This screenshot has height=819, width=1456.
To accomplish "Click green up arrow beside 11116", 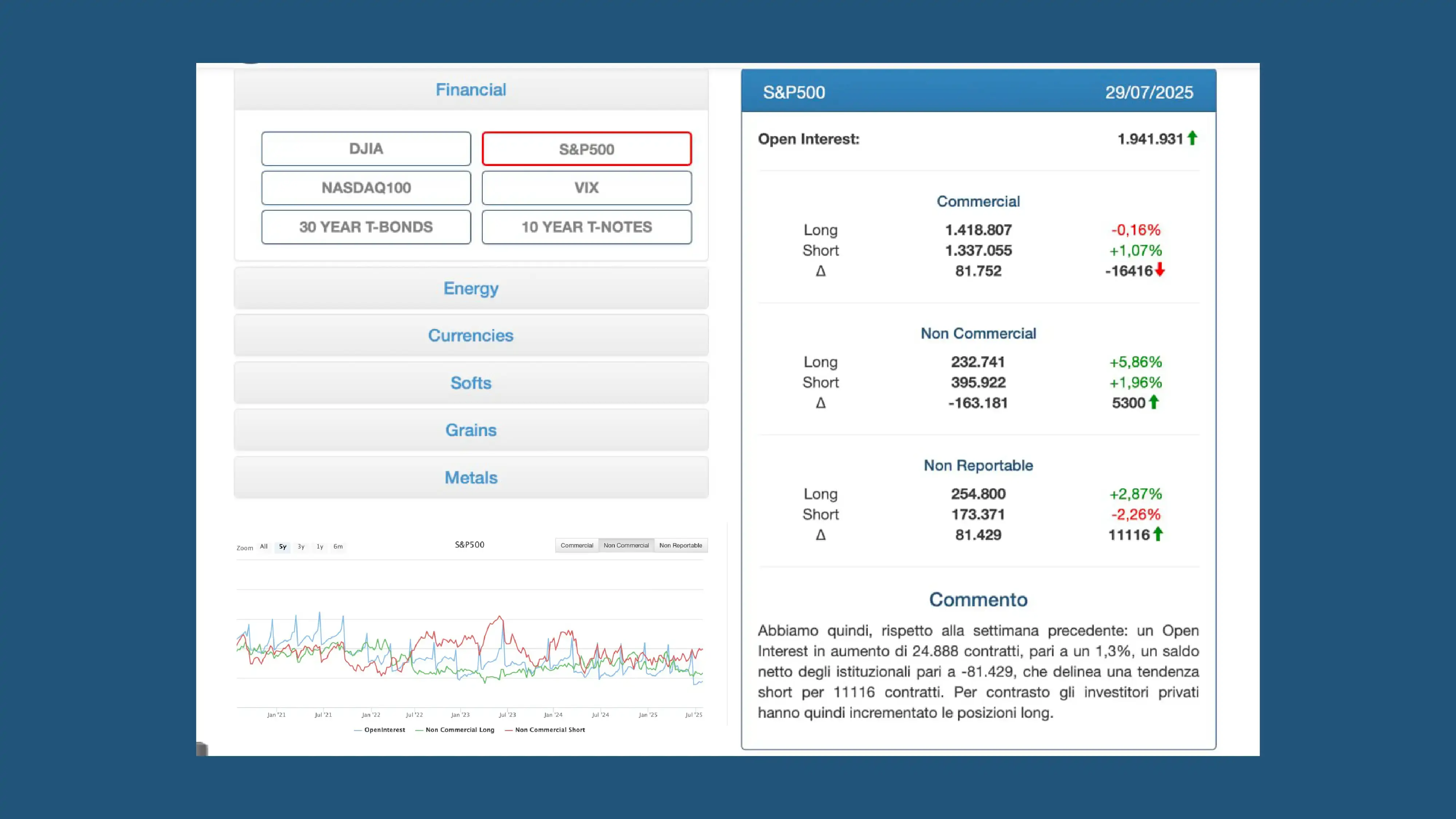I will pyautogui.click(x=1158, y=534).
